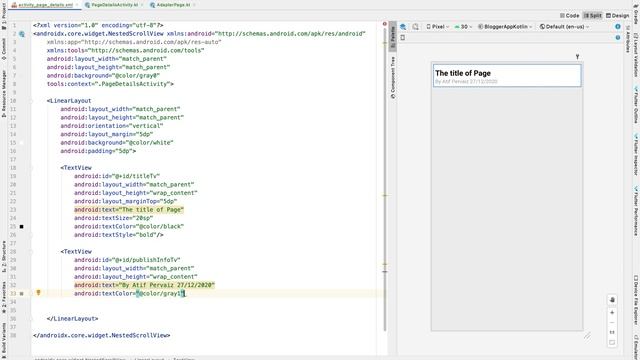Click the white color swatch on line 15

tap(22, 142)
